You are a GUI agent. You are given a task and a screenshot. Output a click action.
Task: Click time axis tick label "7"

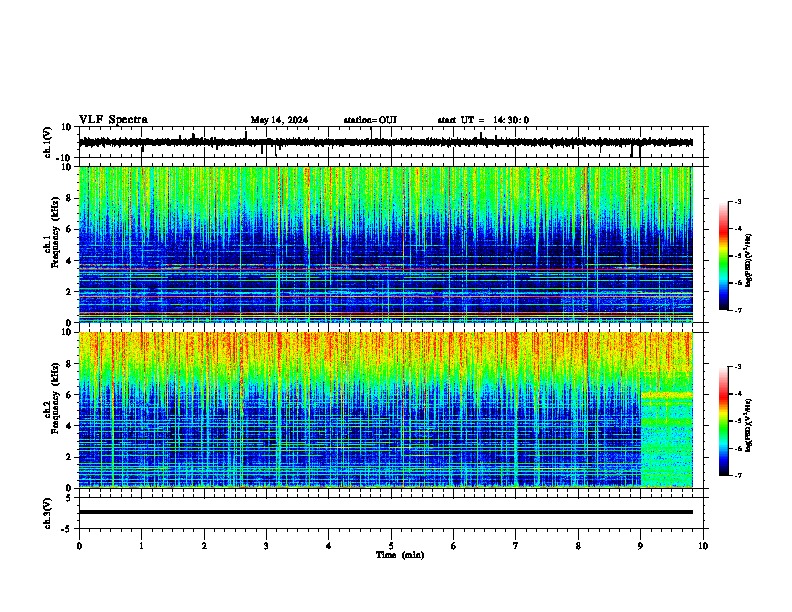click(516, 546)
